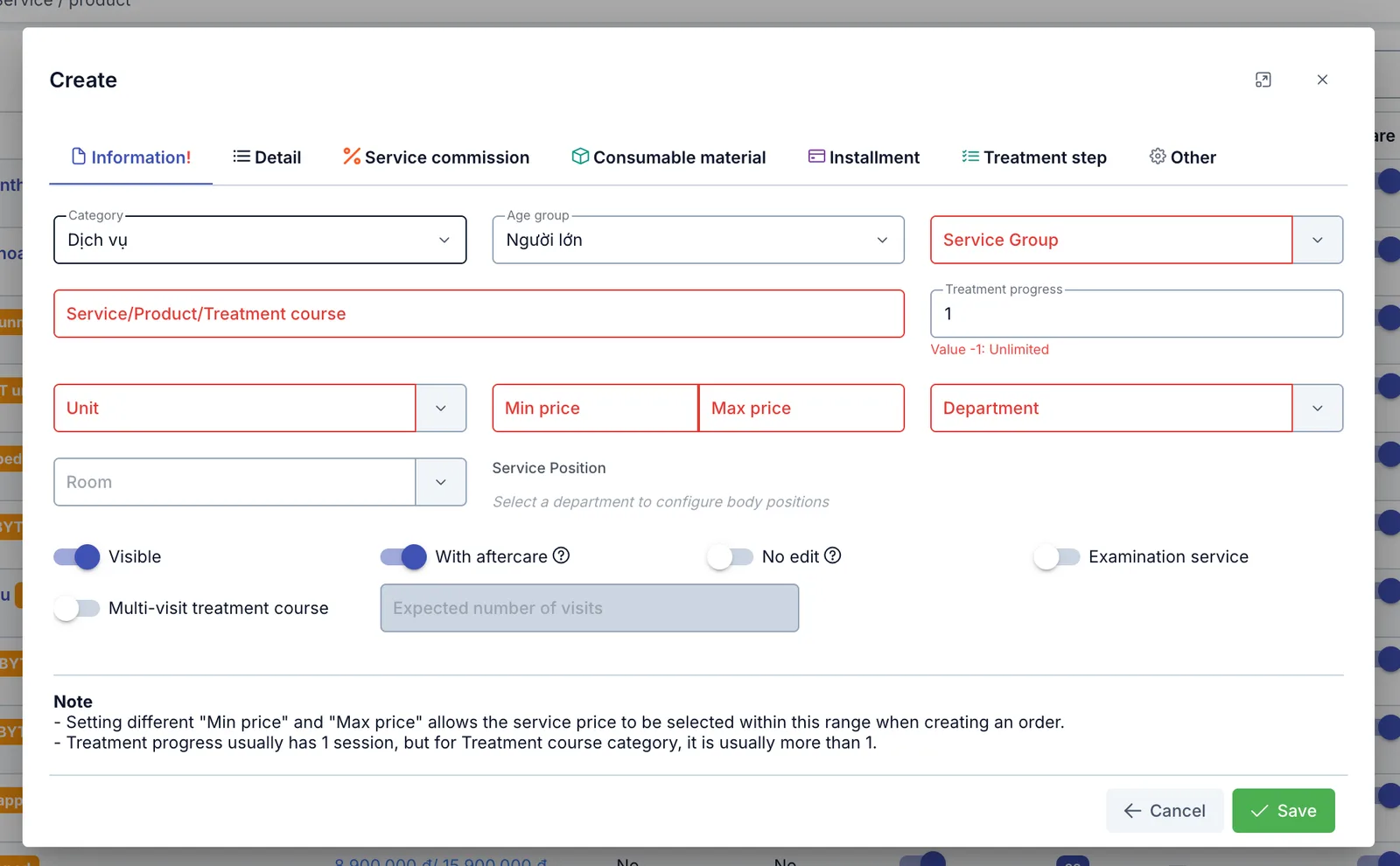Viewport: 1400px width, 866px height.
Task: Click the expand dialog fullscreen icon
Action: pyautogui.click(x=1263, y=80)
